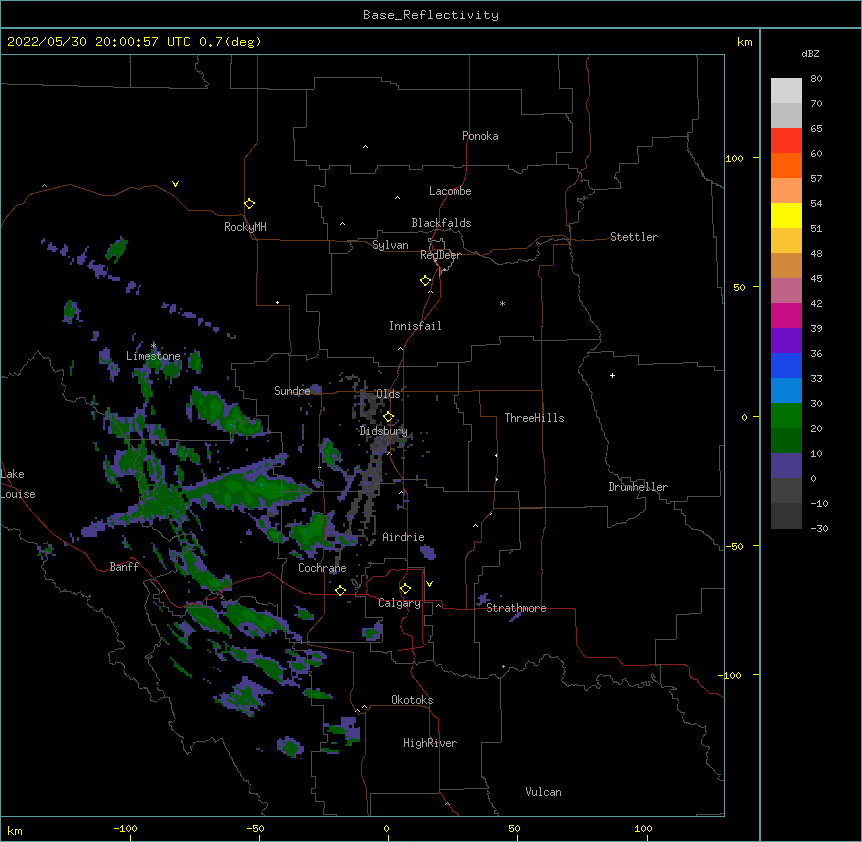Click the 54 dBZ yellow legend swatch
This screenshot has width=862, height=842.
(x=786, y=215)
